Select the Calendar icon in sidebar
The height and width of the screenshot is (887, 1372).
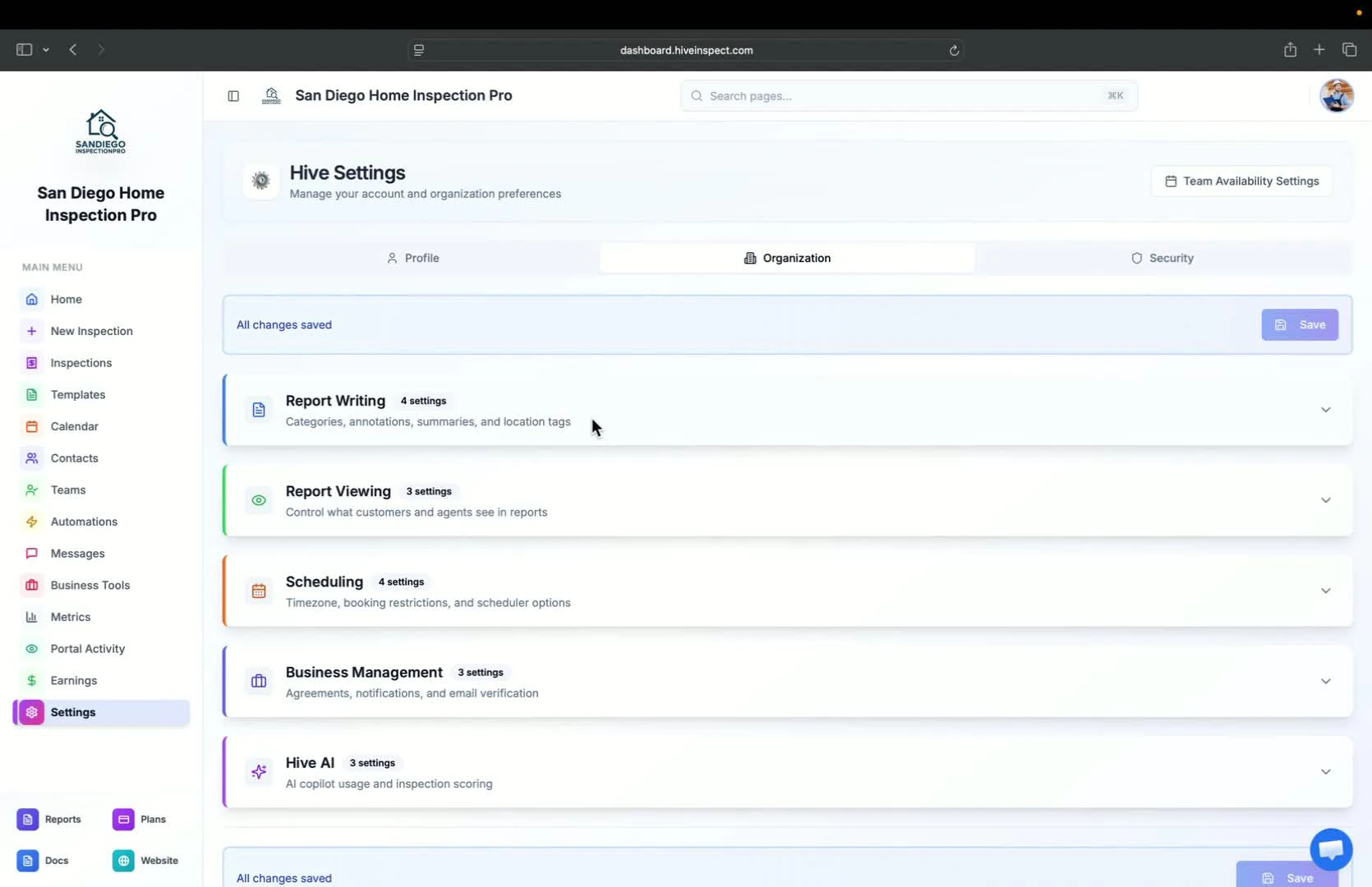pyautogui.click(x=31, y=426)
